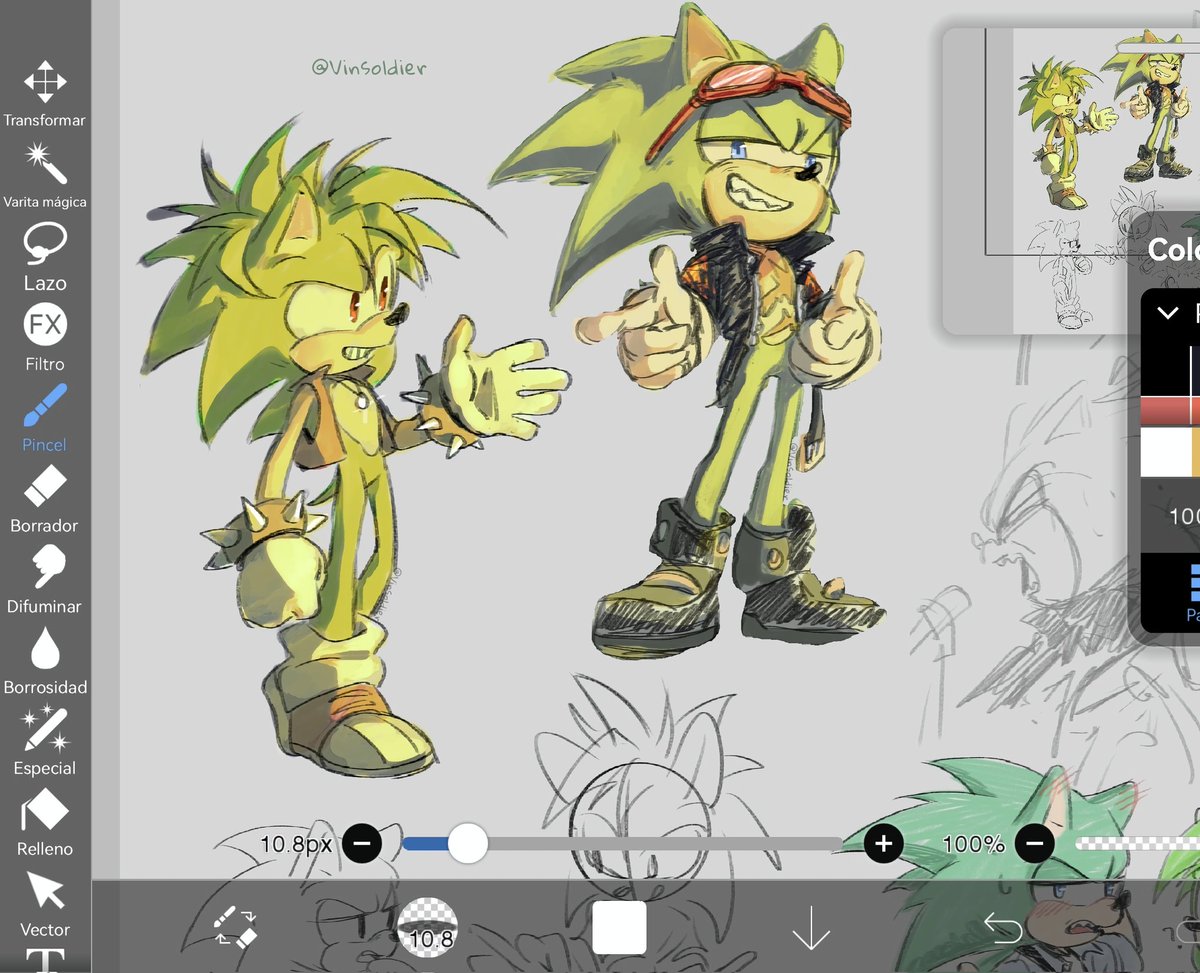Click the white color swatch in bottom bar
This screenshot has height=973, width=1200.
pyautogui.click(x=622, y=927)
